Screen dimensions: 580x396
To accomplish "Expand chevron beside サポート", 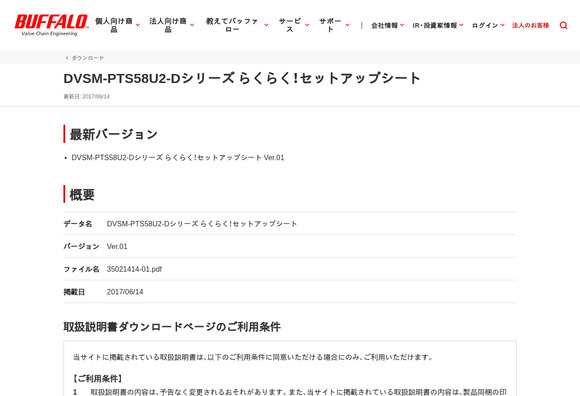I will tap(347, 25).
